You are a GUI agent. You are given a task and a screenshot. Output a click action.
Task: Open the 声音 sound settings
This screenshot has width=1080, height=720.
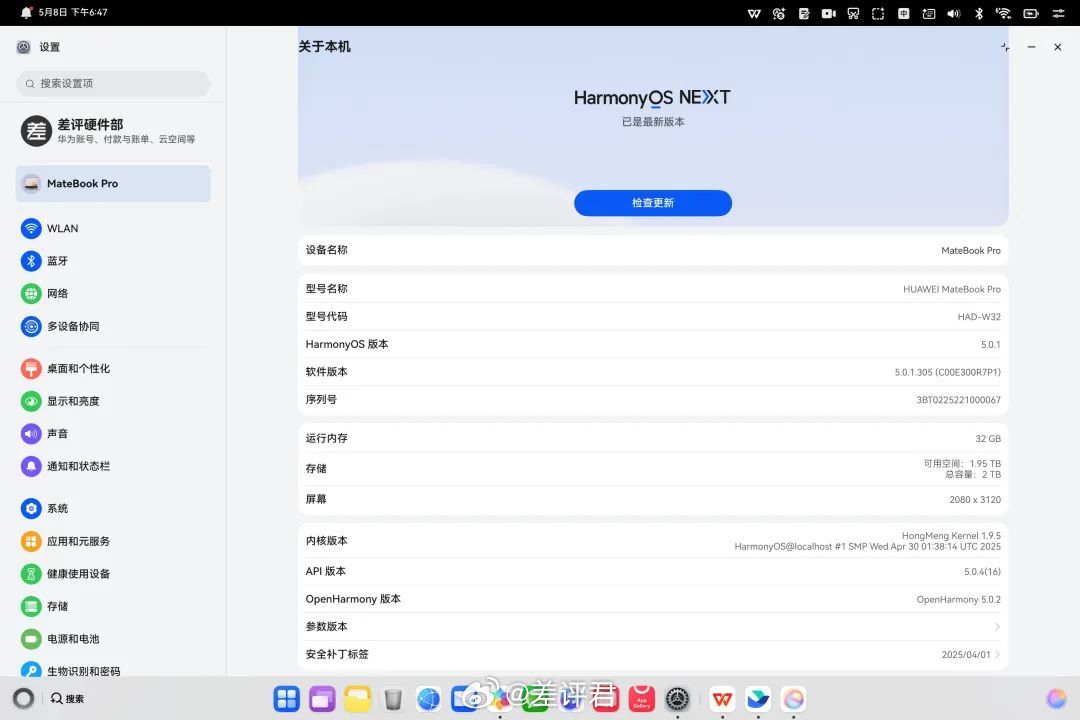point(114,433)
